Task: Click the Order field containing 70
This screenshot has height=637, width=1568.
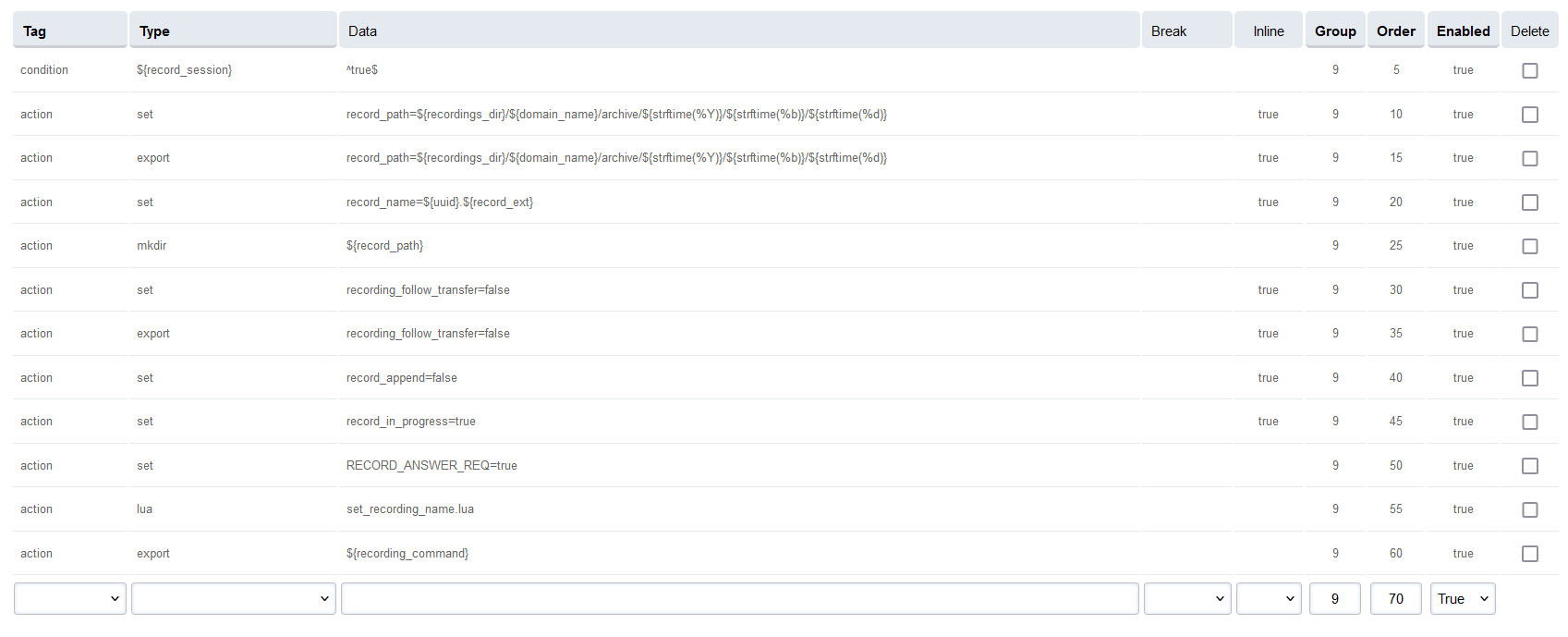Action: coord(1395,599)
